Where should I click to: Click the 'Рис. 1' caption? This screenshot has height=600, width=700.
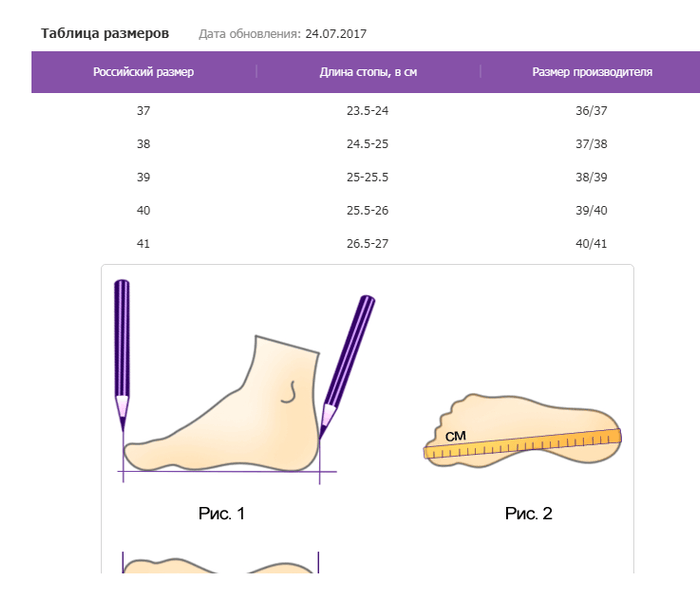pos(222,513)
